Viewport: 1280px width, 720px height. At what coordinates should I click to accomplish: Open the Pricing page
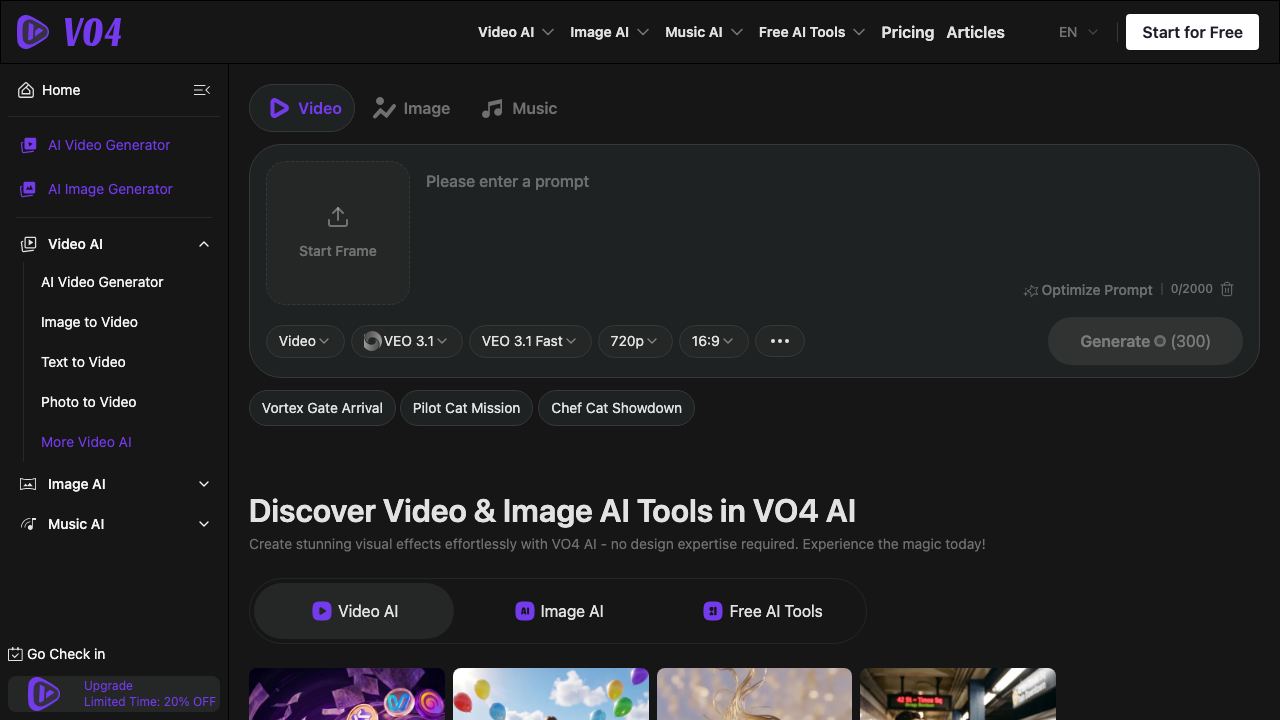pyautogui.click(x=908, y=32)
